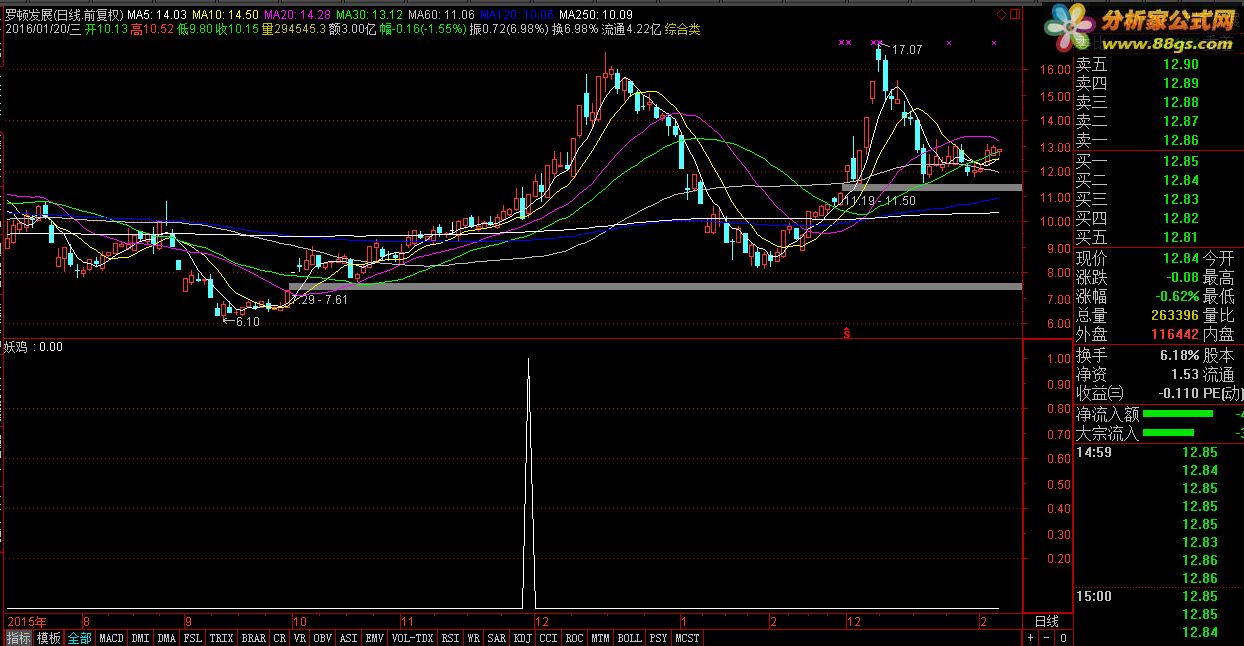Screen dimensions: 1244x646
Task: Select the MCST indicator tab
Action: [x=687, y=637]
